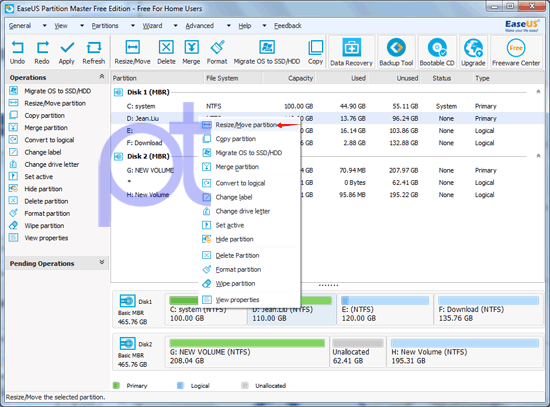This screenshot has width=550, height=407.
Task: Click the Undo toolbar icon
Action: [17, 53]
